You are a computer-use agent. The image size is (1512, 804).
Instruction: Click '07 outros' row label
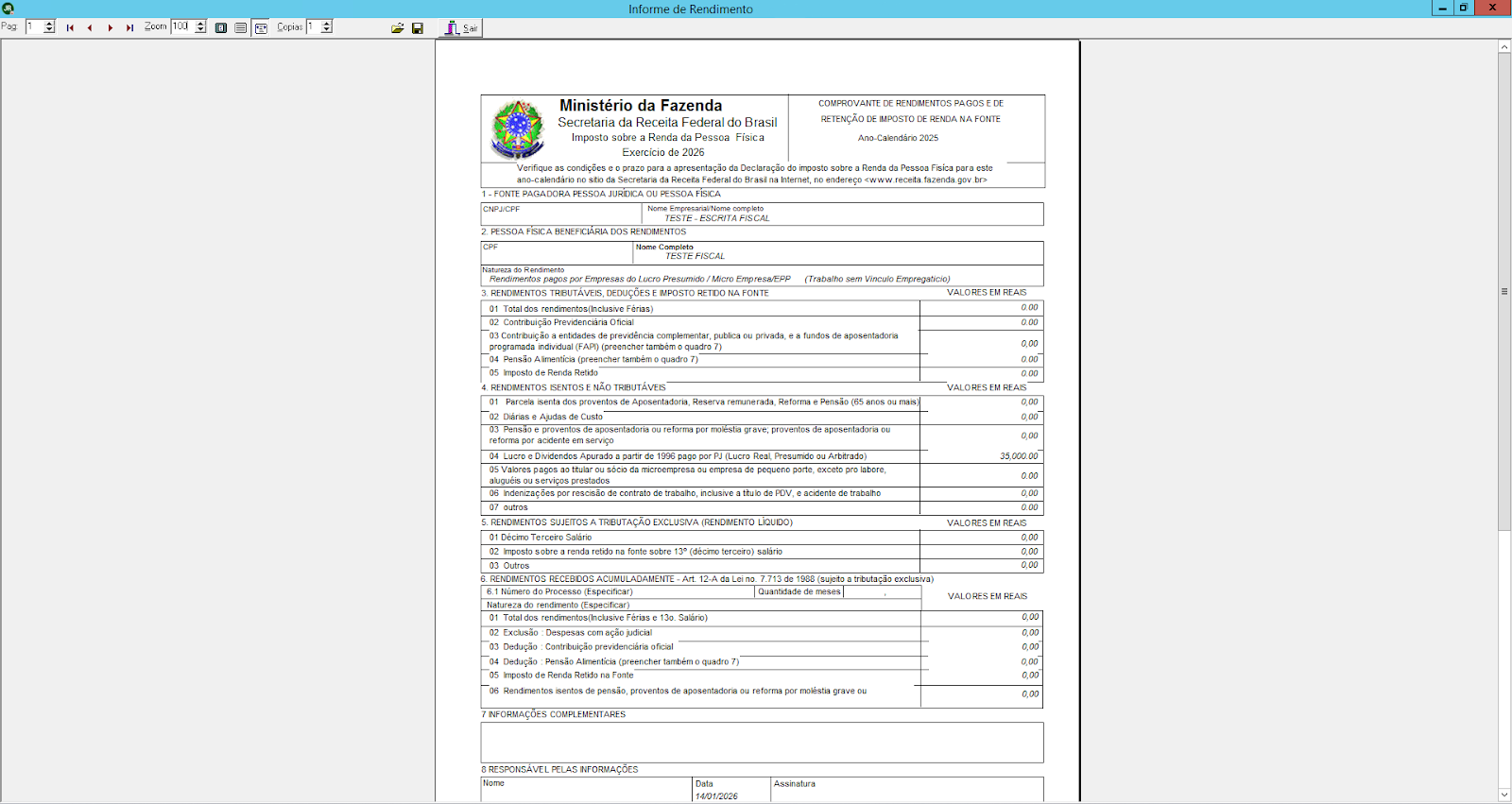pyautogui.click(x=508, y=508)
